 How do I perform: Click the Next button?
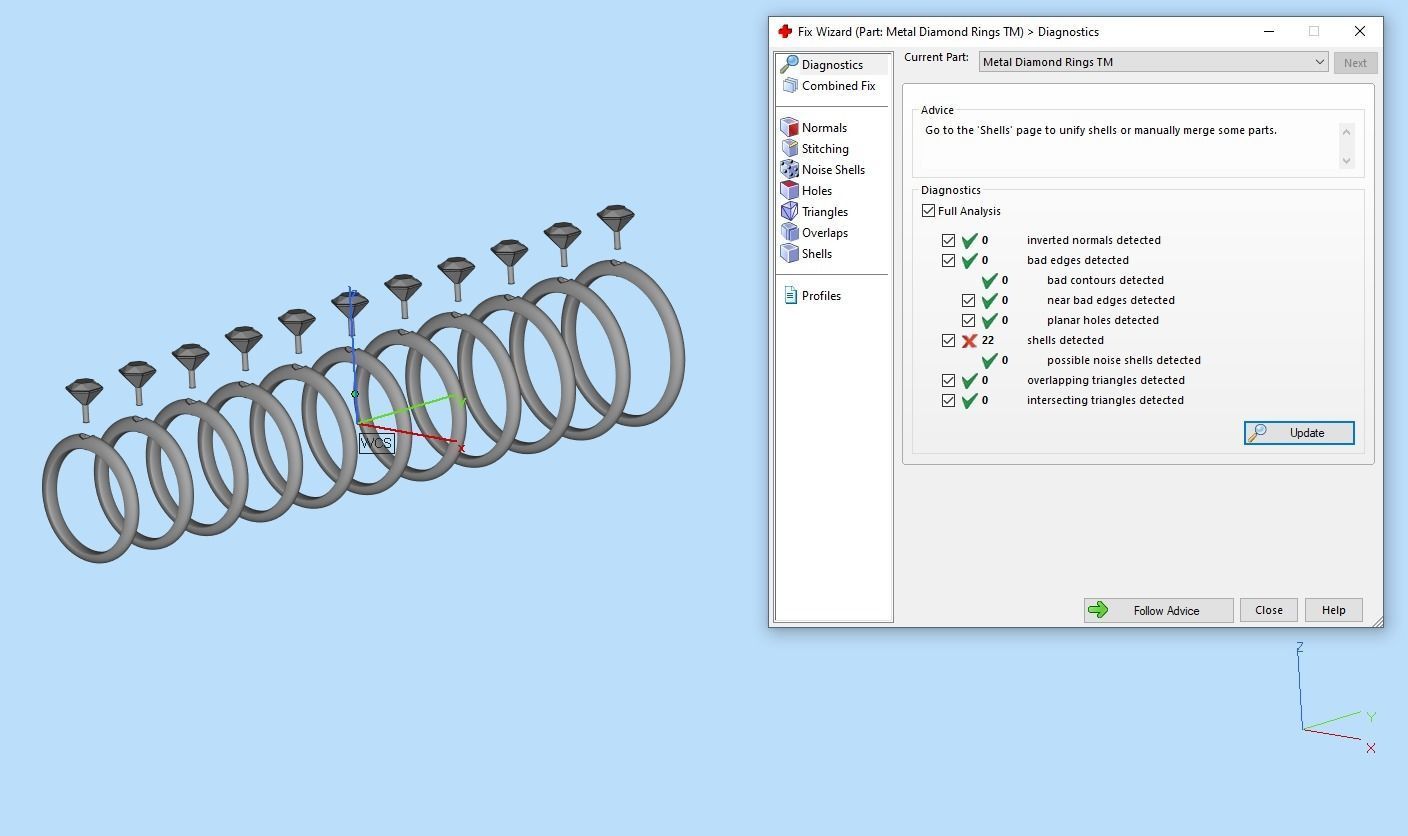click(x=1355, y=63)
